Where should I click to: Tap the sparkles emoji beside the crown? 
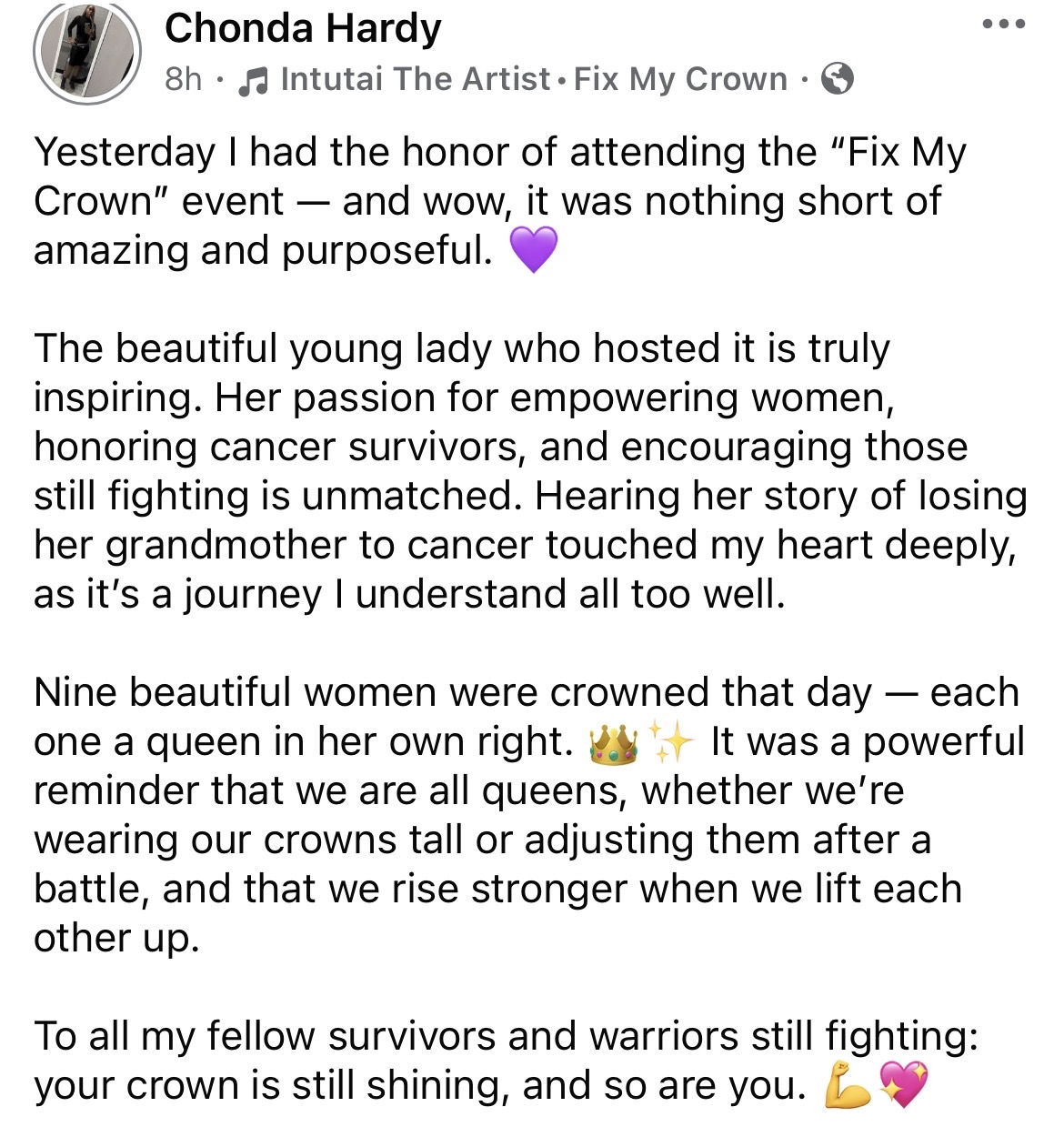(671, 743)
